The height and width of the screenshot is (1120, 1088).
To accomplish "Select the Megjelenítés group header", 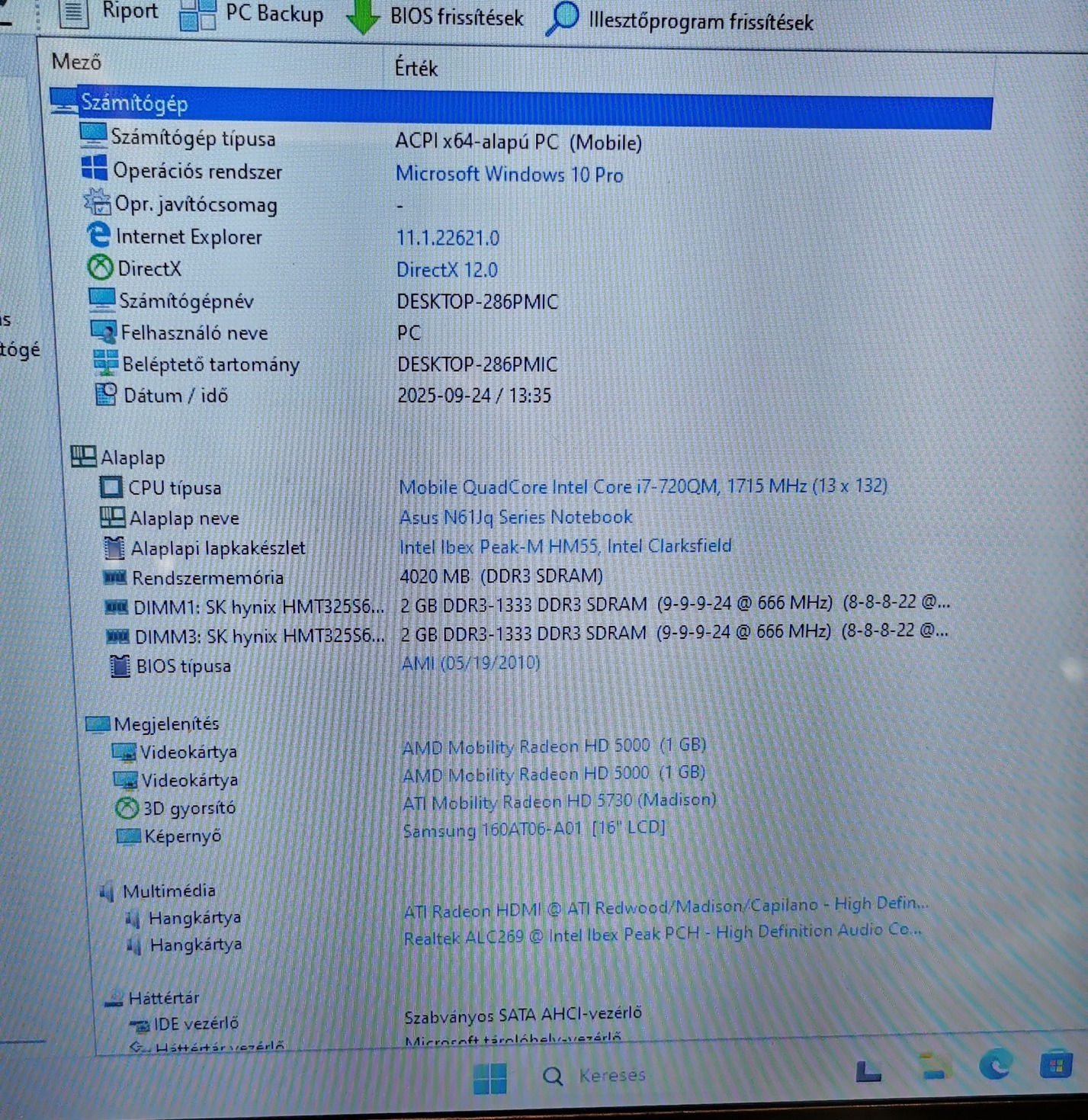I will coord(152,724).
